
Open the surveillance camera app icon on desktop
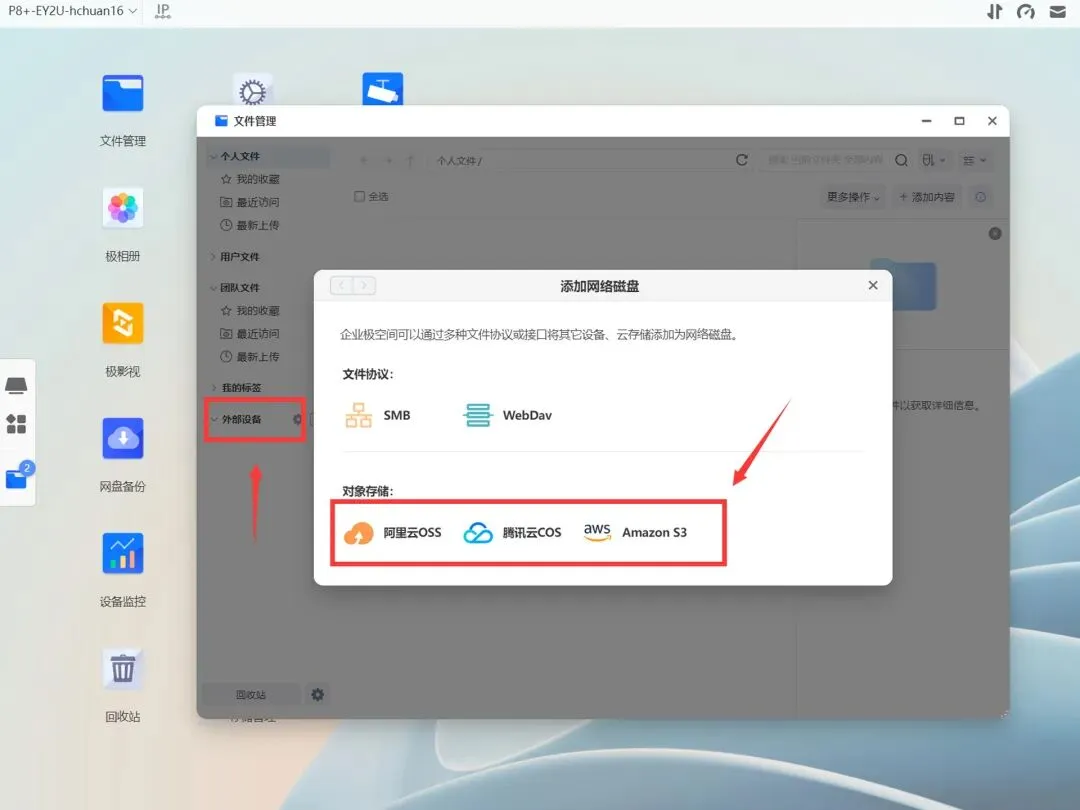(x=382, y=89)
